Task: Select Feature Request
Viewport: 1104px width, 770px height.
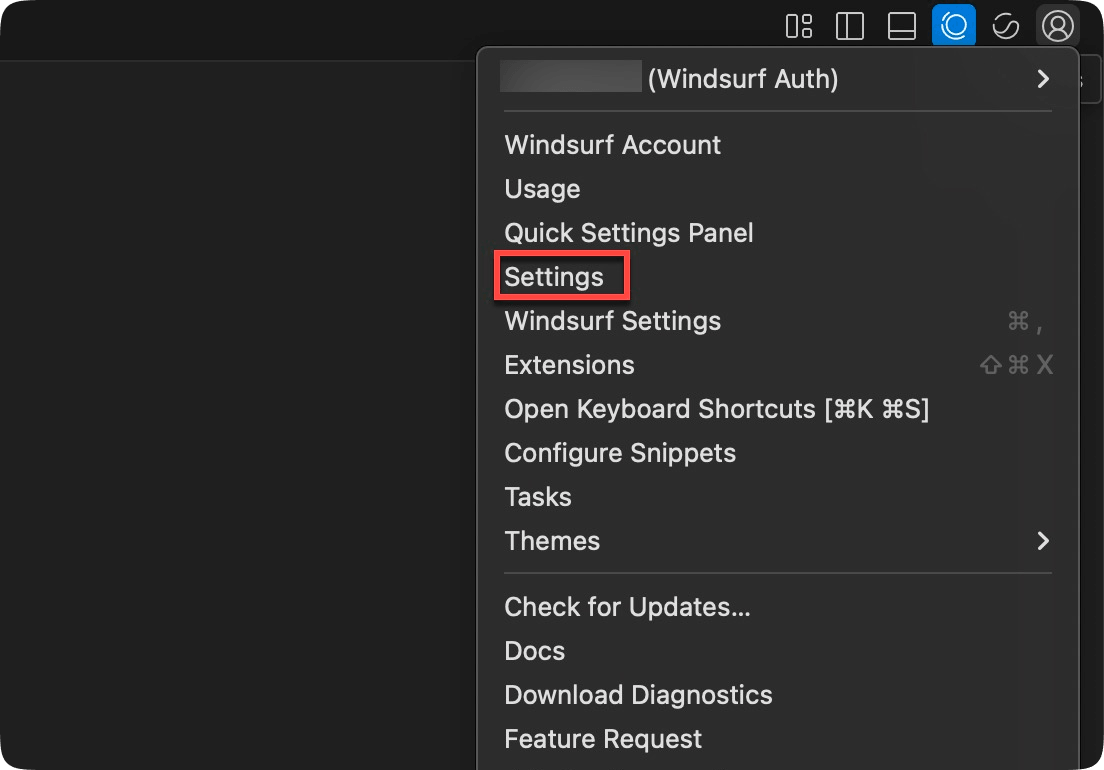Action: 603,739
